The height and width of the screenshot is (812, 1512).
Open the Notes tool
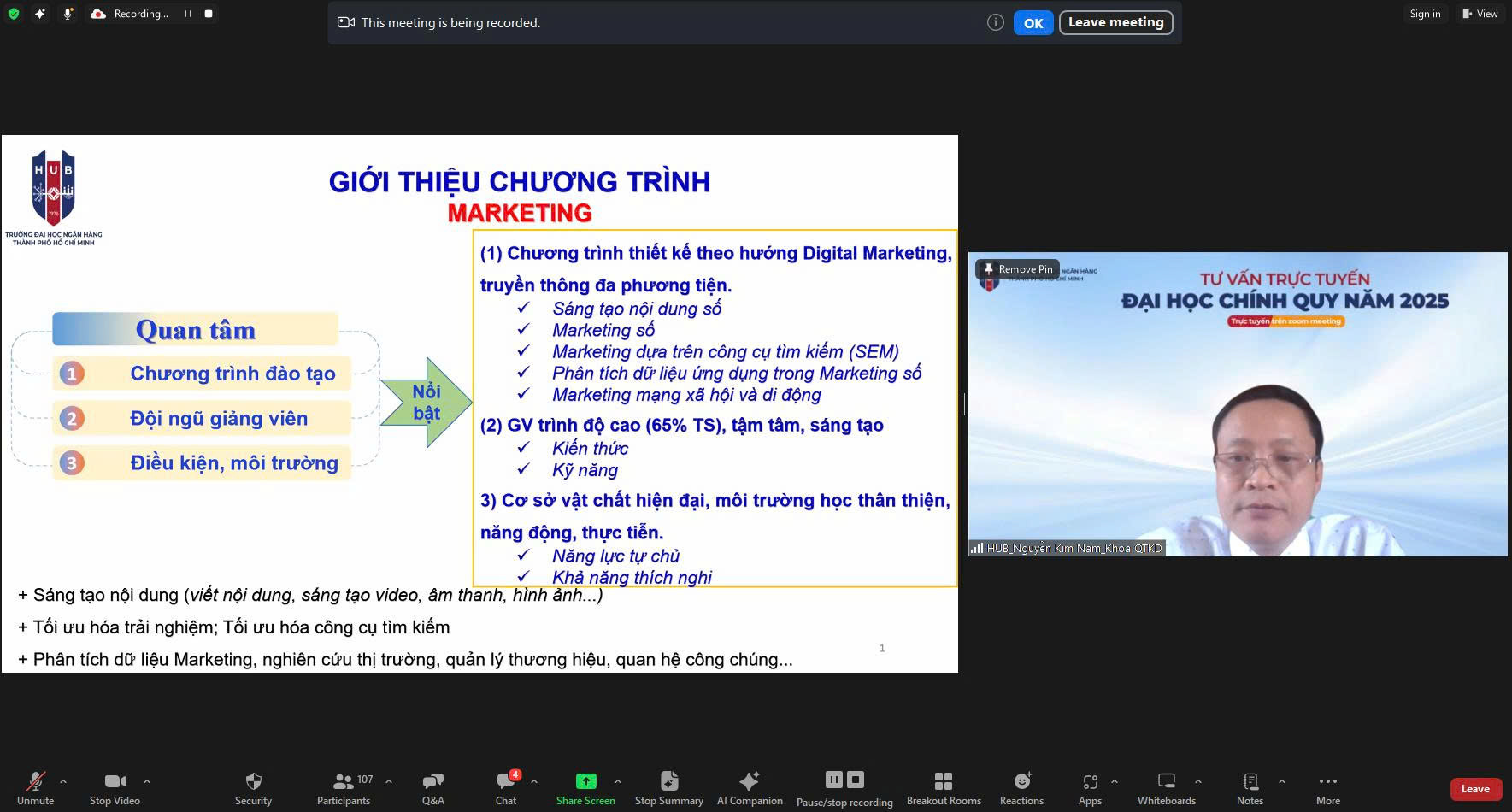[1250, 788]
